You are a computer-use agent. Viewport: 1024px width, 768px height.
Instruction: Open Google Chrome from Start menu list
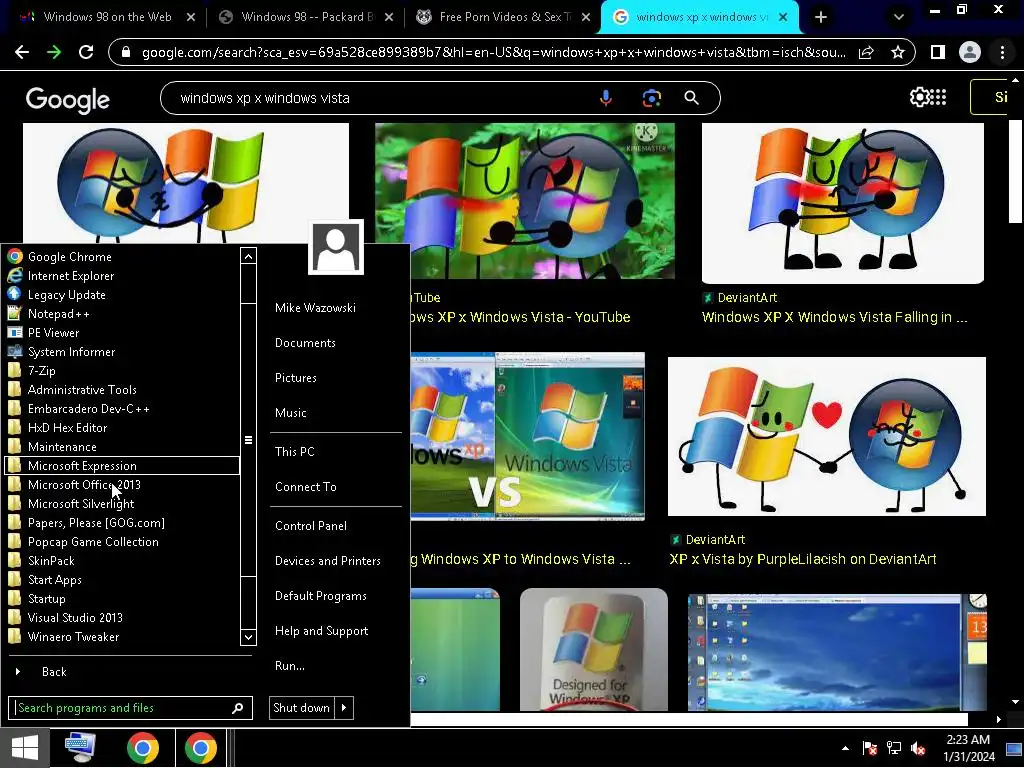click(123, 257)
